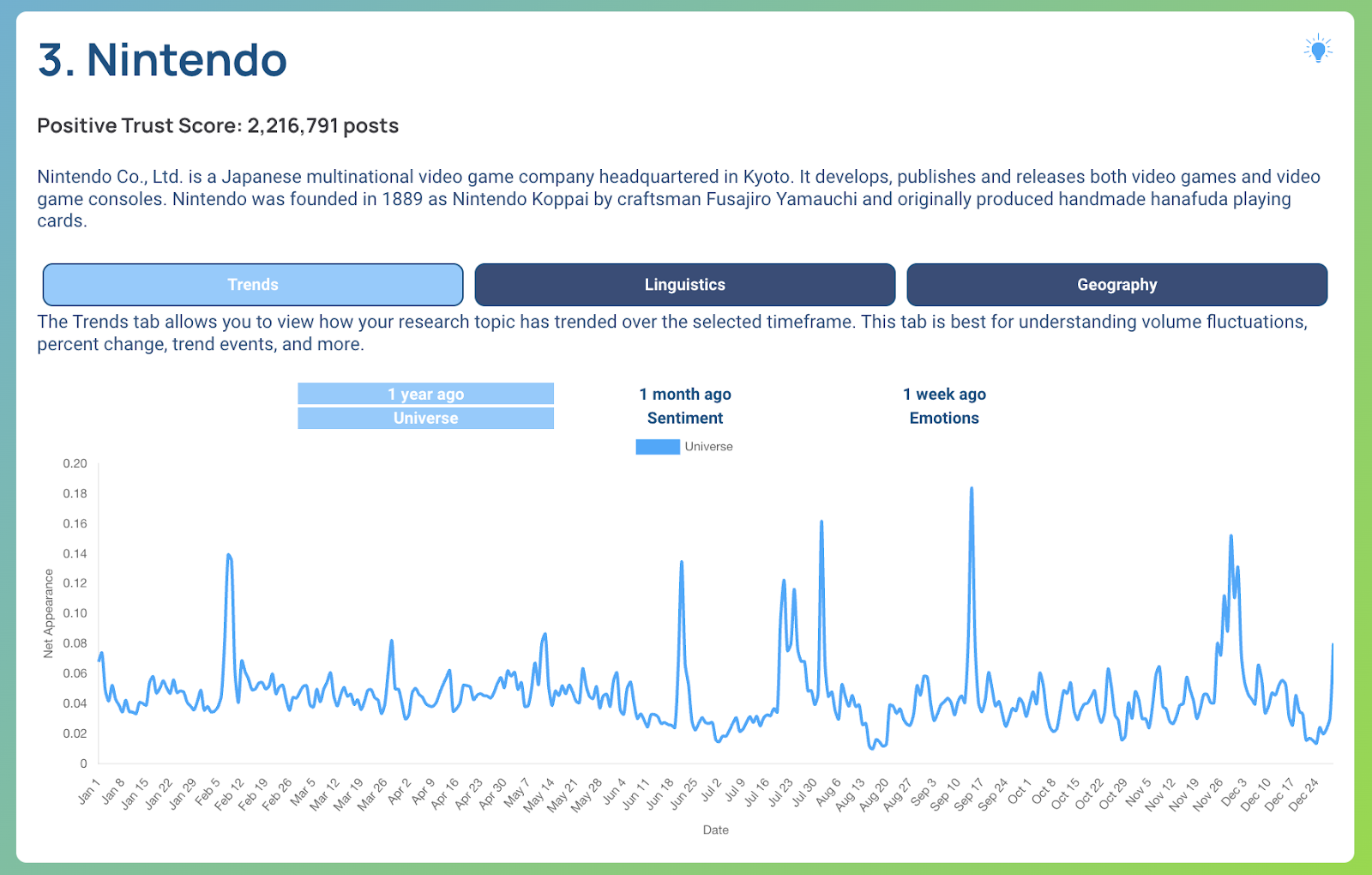The width and height of the screenshot is (1372, 875).
Task: Show the Sentiment chart view
Action: click(684, 418)
